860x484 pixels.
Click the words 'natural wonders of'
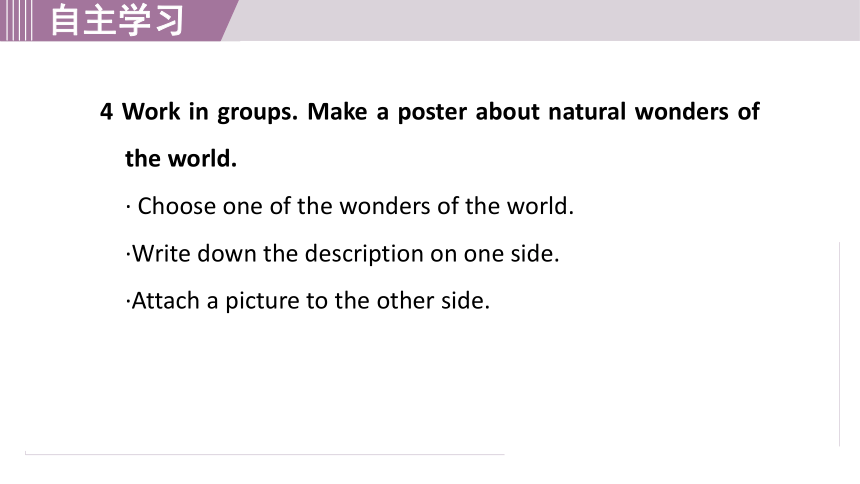point(654,111)
